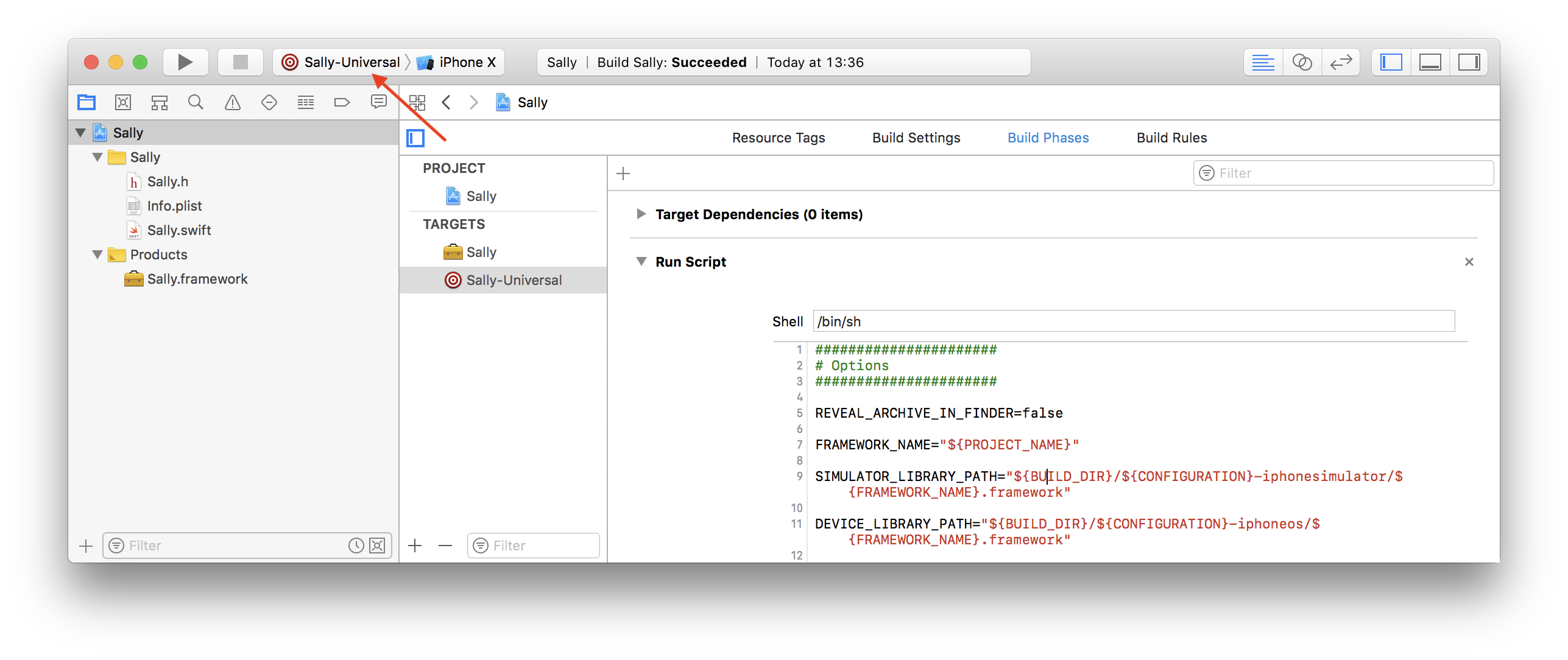Stop the running build
This screenshot has height=660, width=1568.
coord(241,62)
